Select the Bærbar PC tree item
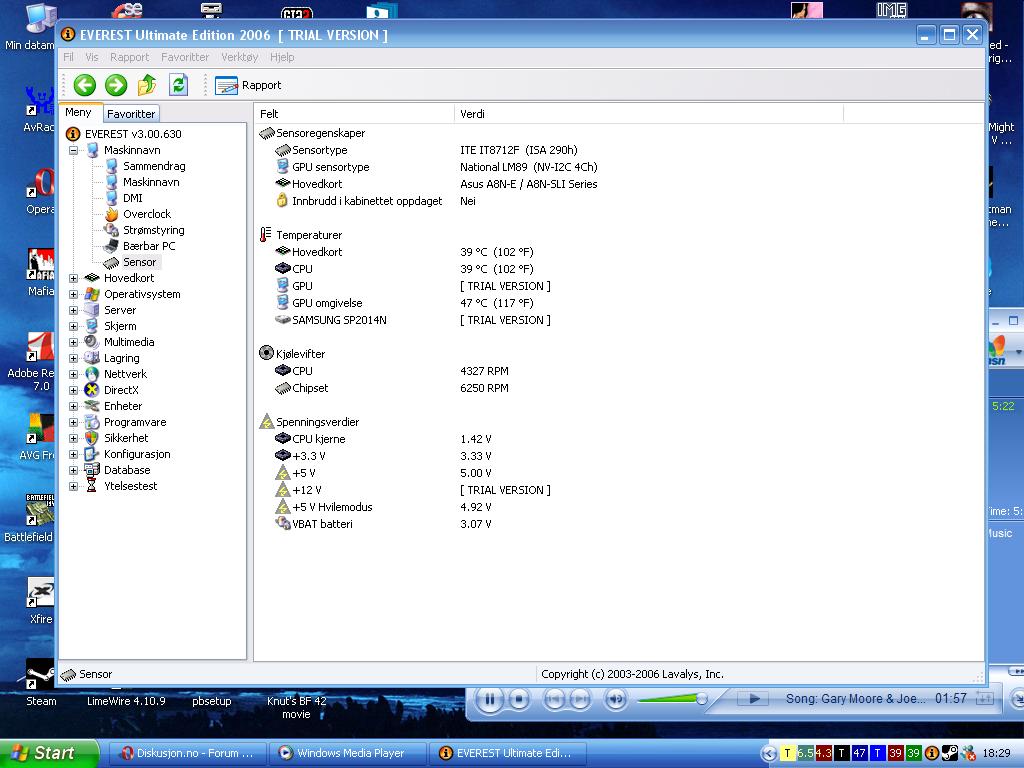Screen dimensions: 1024x768 click(x=149, y=246)
